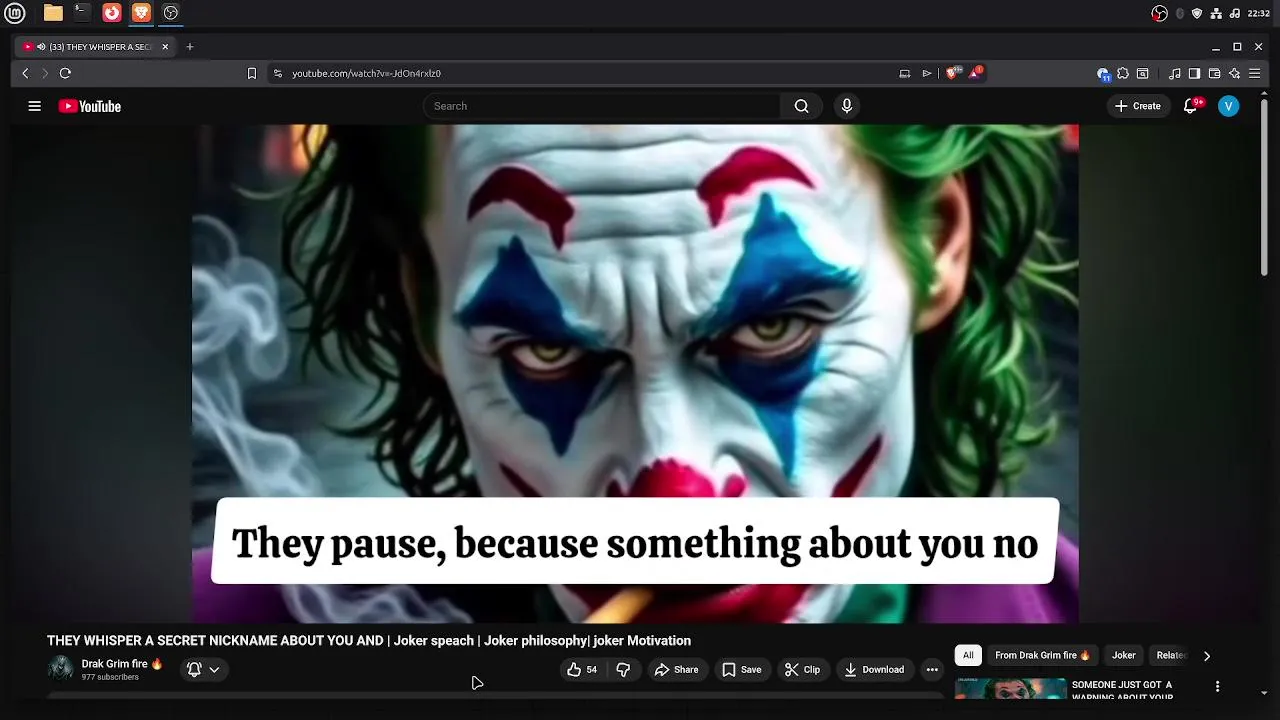Open the file manager from the panel
The height and width of the screenshot is (720, 1280).
coord(53,13)
